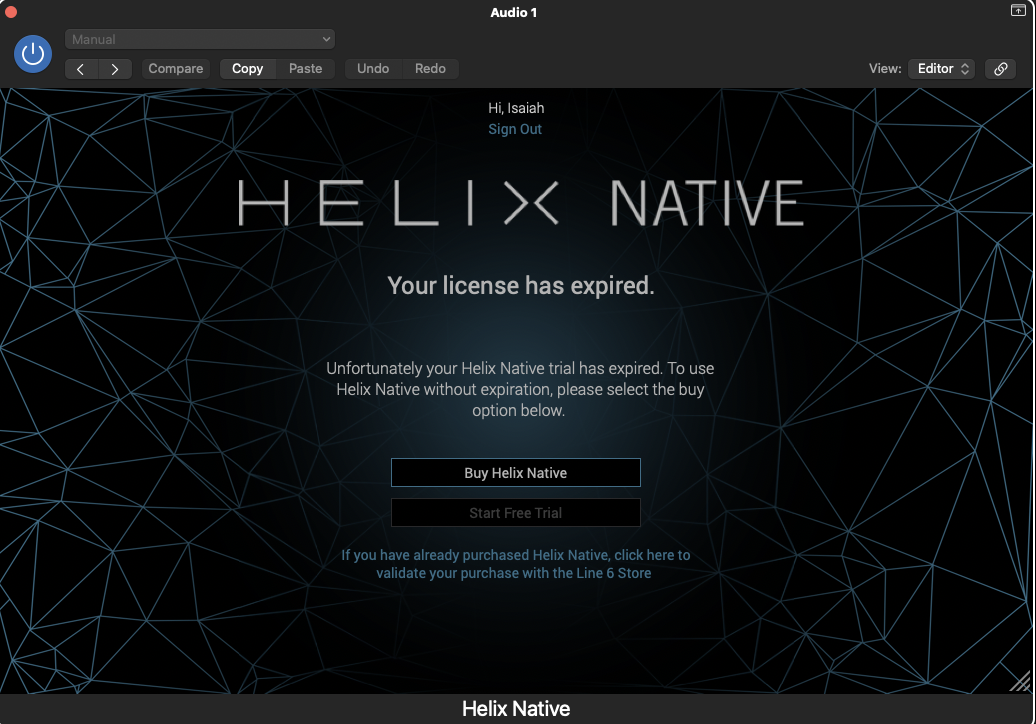The height and width of the screenshot is (724, 1036).
Task: Click the Audio 1 window title
Action: coord(514,12)
